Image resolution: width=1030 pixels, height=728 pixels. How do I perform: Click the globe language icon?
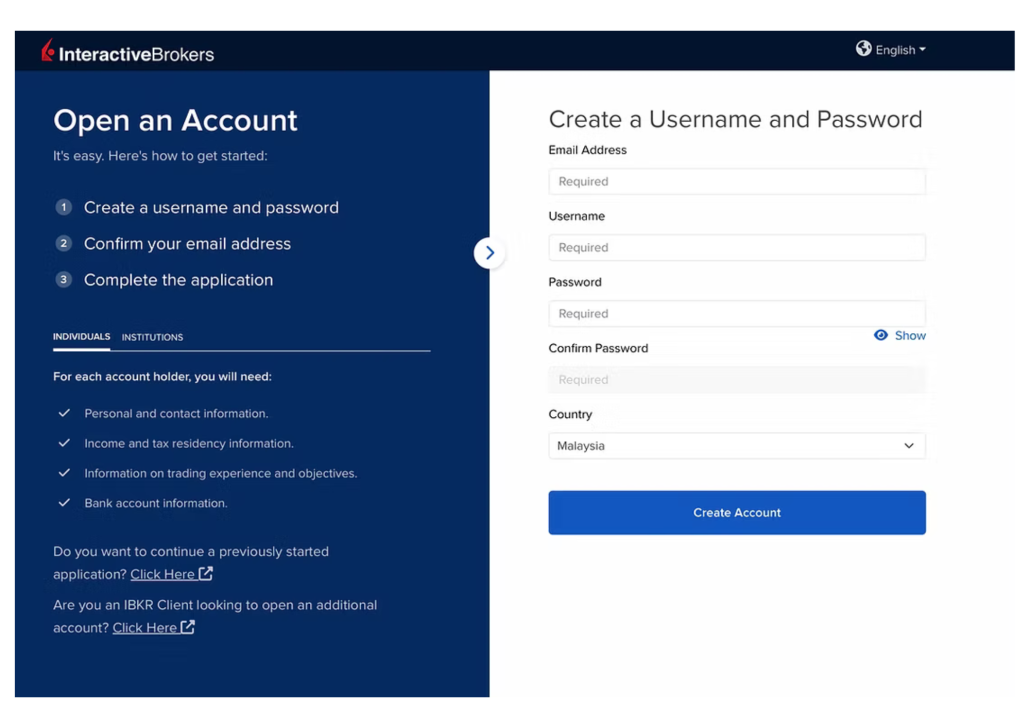point(863,49)
